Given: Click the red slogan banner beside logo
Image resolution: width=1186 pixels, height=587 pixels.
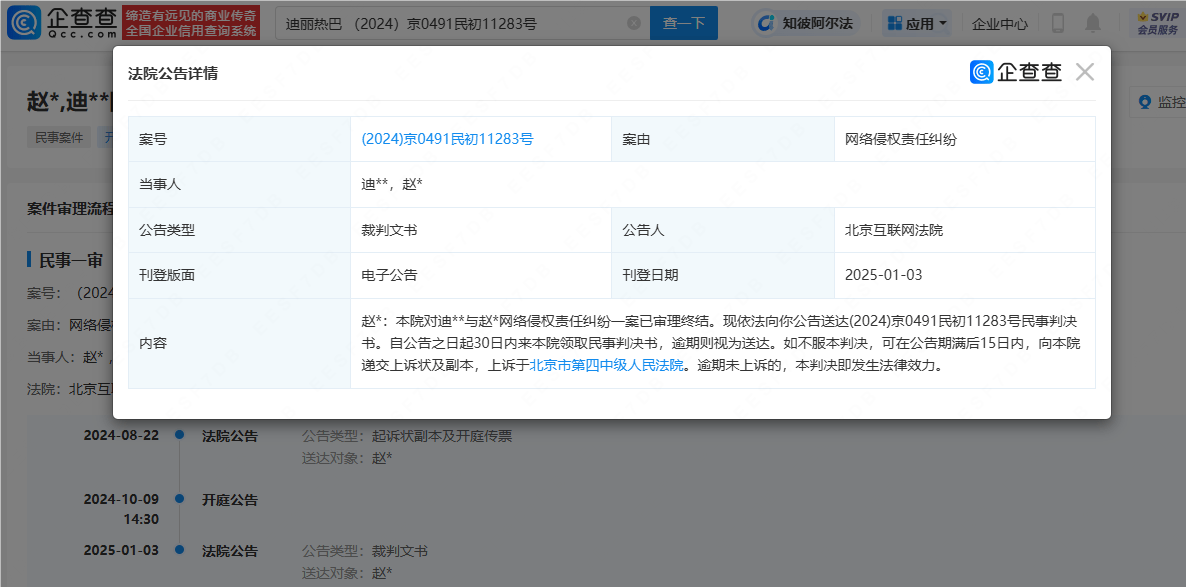Looking at the screenshot, I should point(191,23).
